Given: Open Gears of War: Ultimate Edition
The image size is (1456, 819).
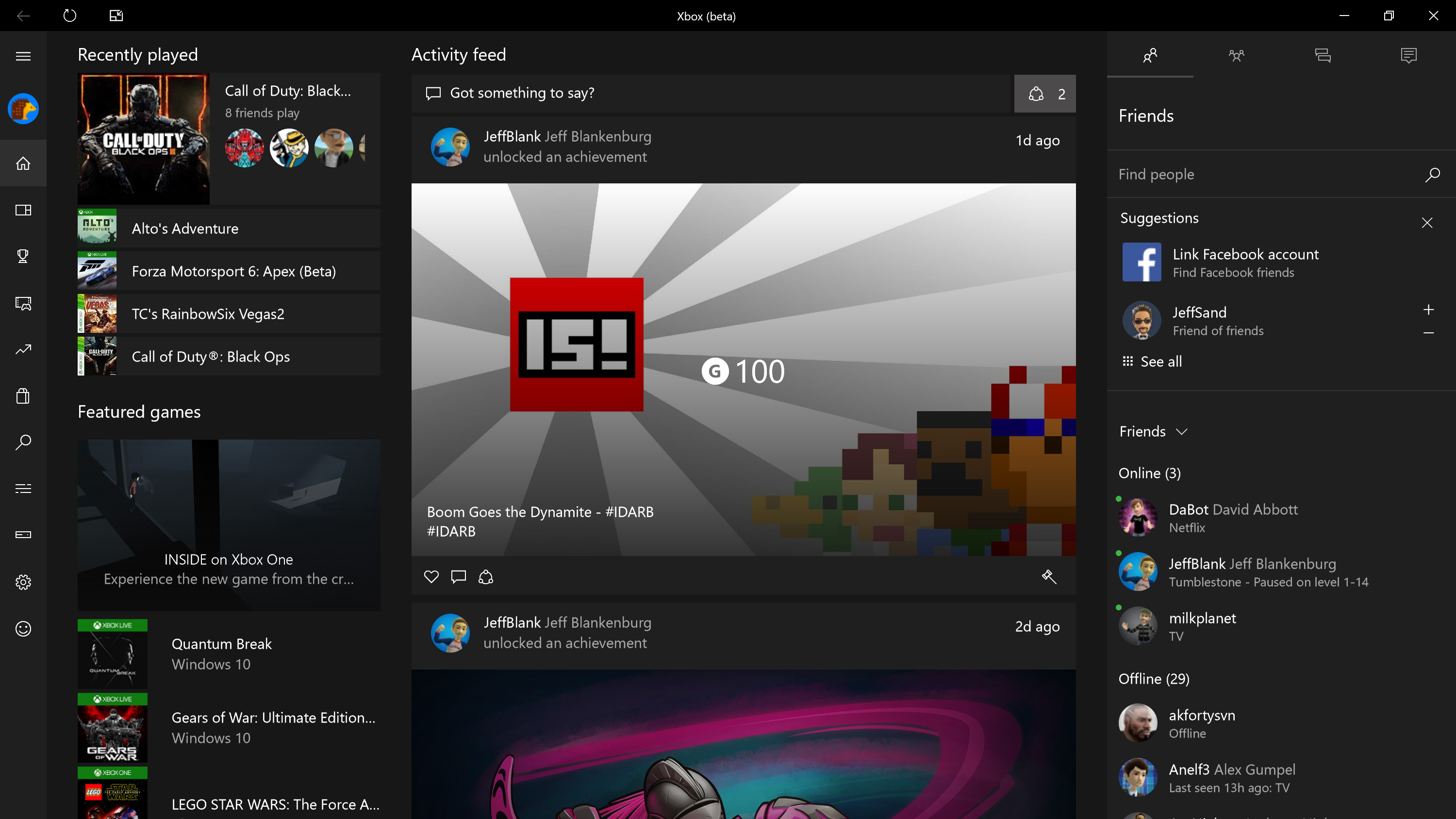Looking at the screenshot, I should click(x=229, y=727).
